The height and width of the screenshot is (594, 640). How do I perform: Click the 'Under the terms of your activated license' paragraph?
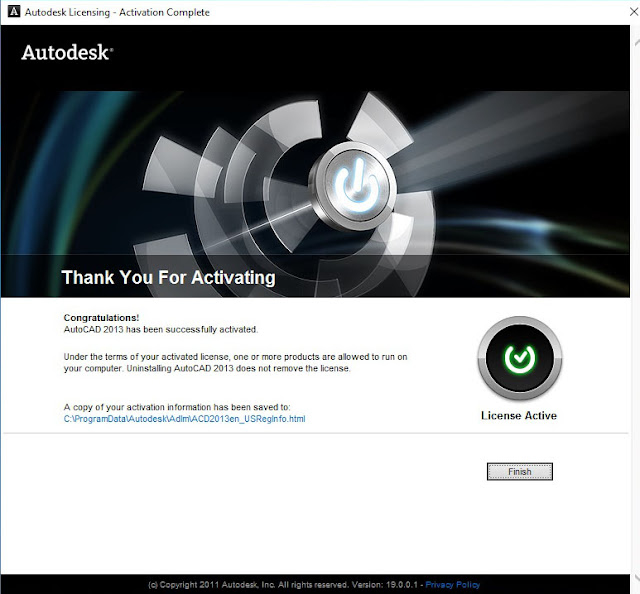coord(236,363)
